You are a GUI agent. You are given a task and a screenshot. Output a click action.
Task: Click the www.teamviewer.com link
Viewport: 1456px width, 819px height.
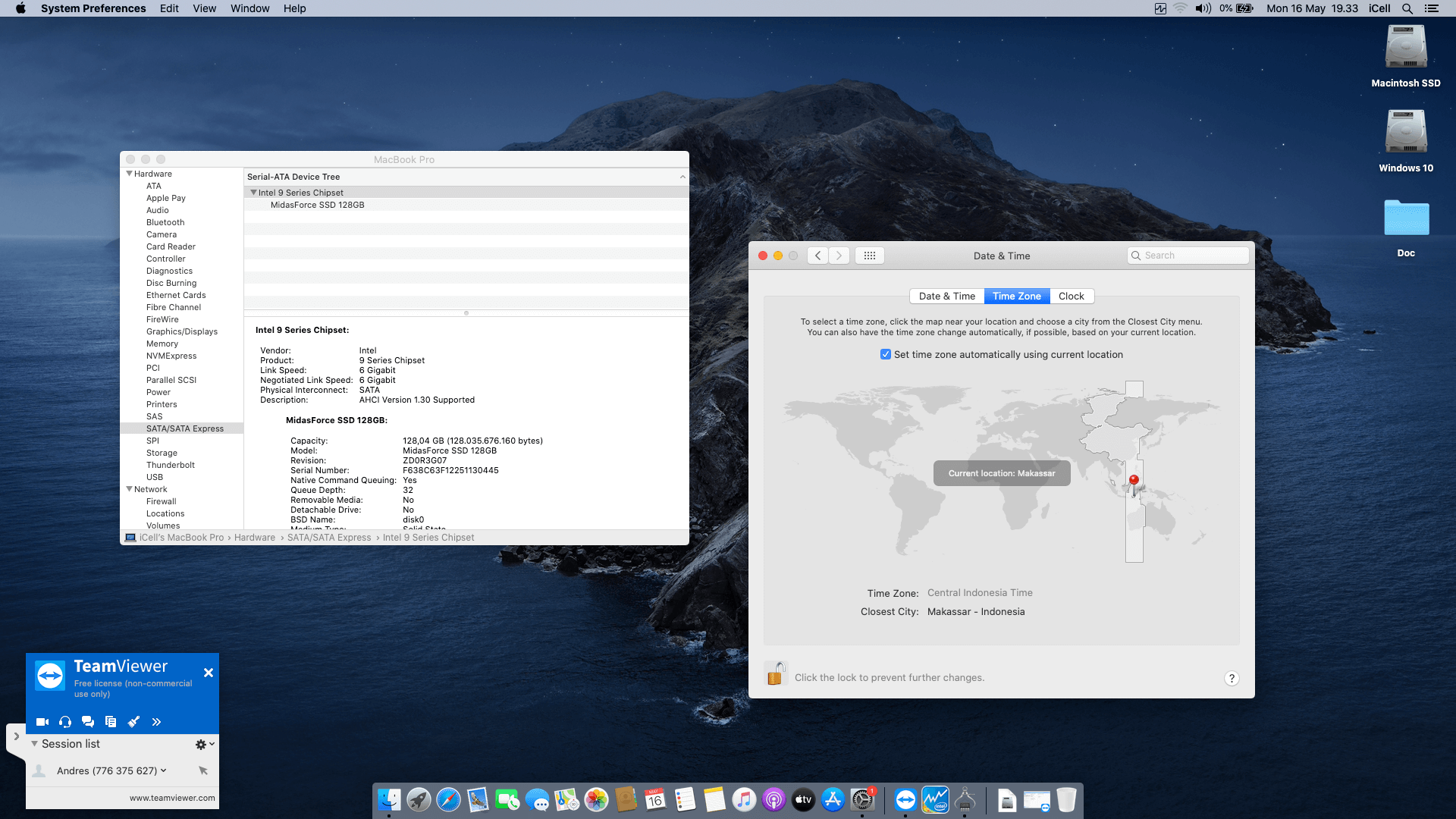point(172,798)
